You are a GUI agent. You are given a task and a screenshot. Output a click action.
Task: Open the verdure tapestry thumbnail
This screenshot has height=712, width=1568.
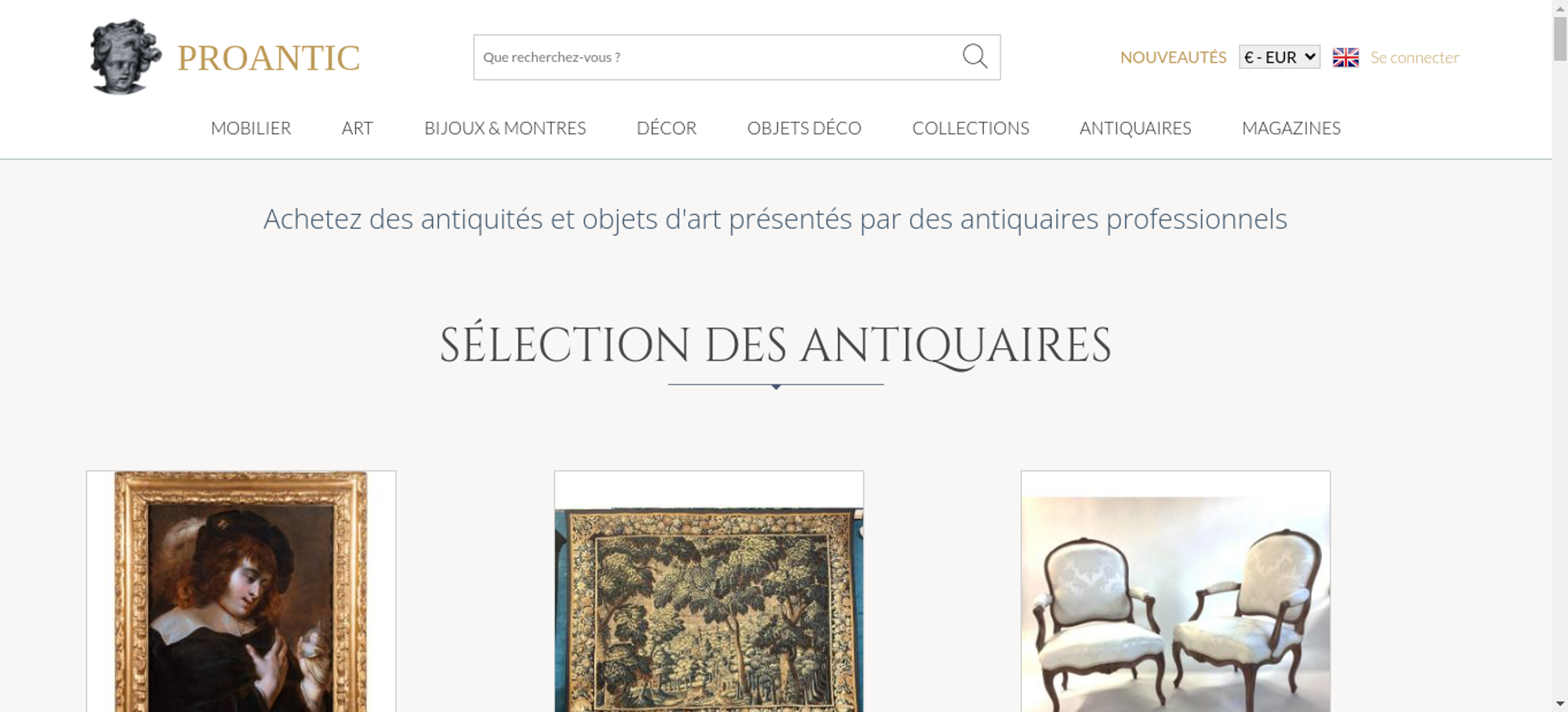point(709,591)
